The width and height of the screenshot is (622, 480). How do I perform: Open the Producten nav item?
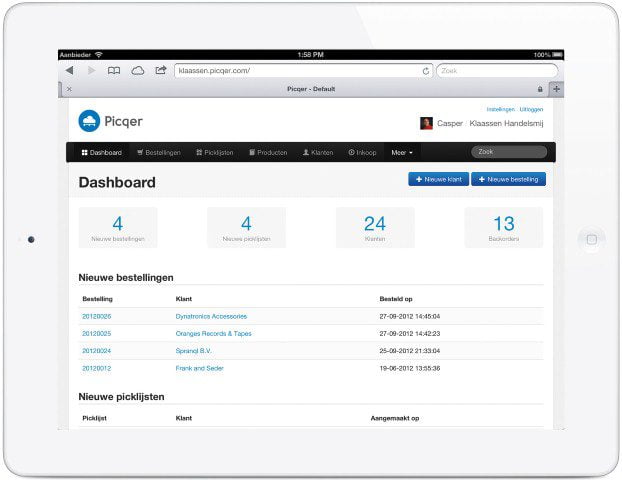tap(268, 152)
